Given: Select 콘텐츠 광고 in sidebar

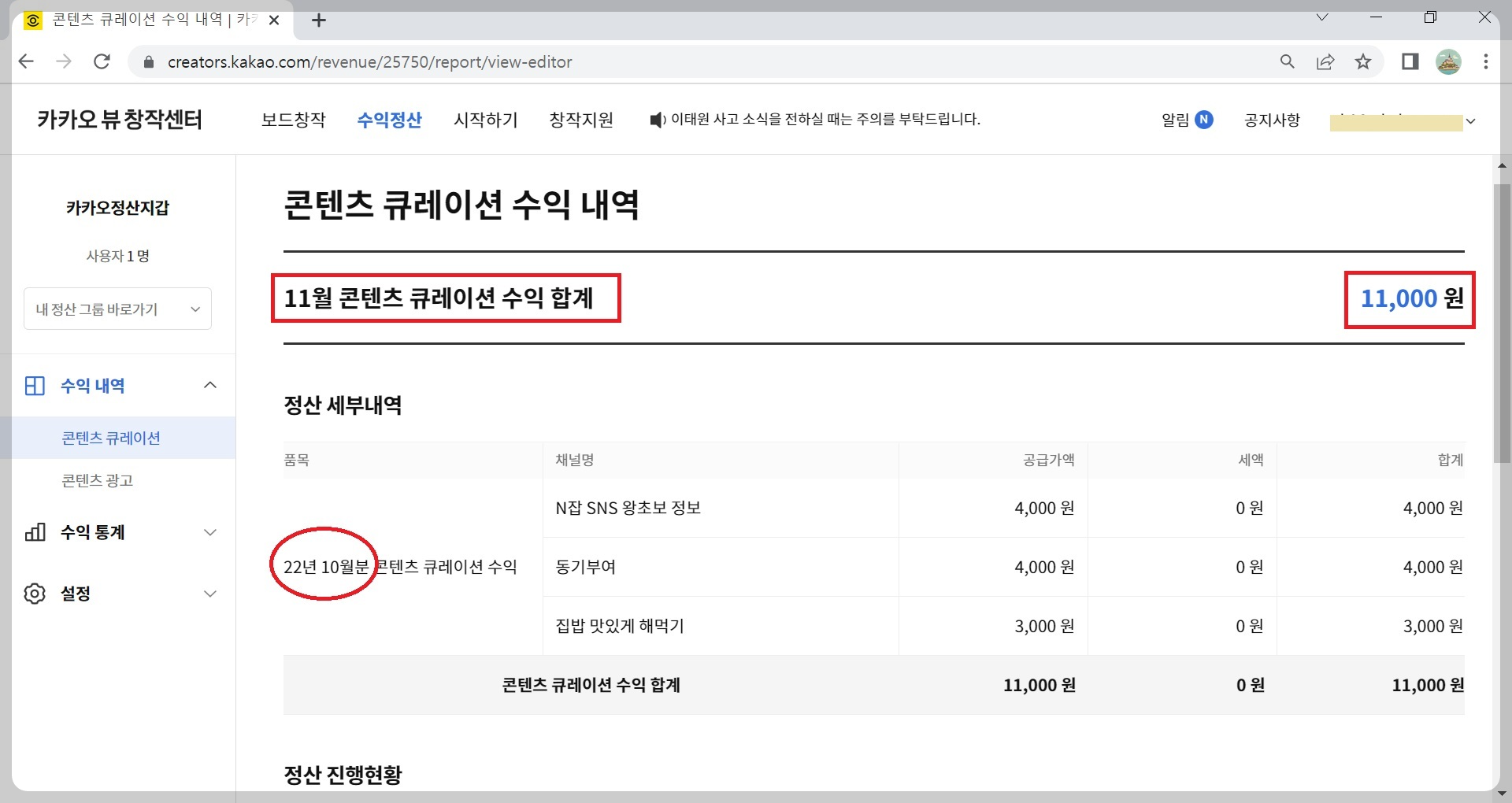Looking at the screenshot, I should coord(98,480).
